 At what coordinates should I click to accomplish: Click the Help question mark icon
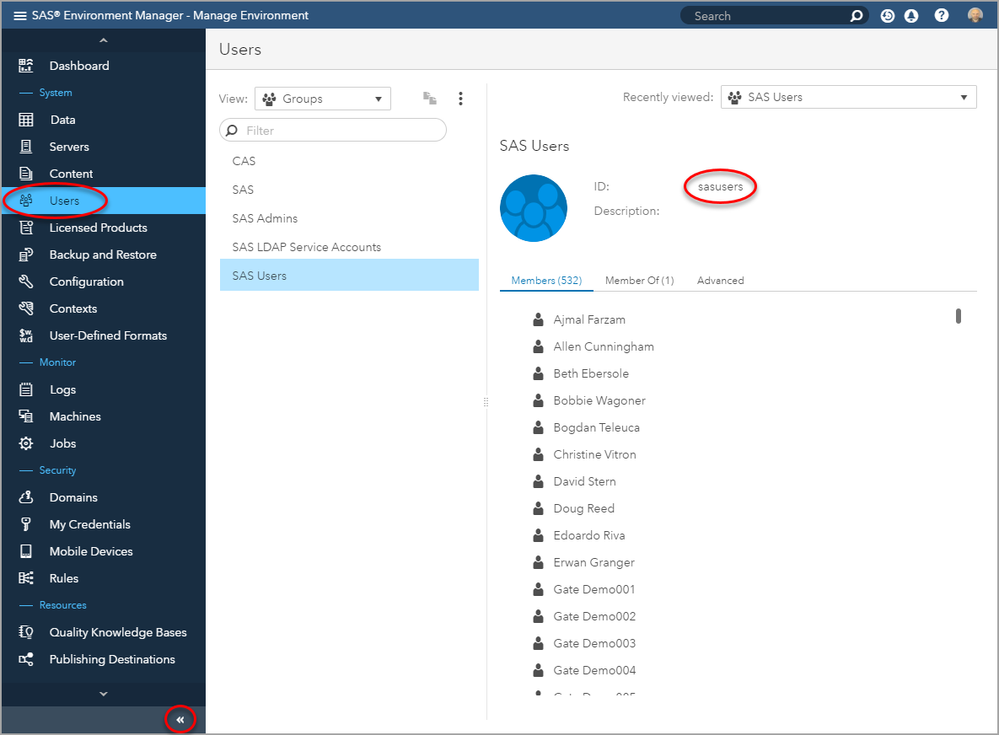tap(941, 16)
